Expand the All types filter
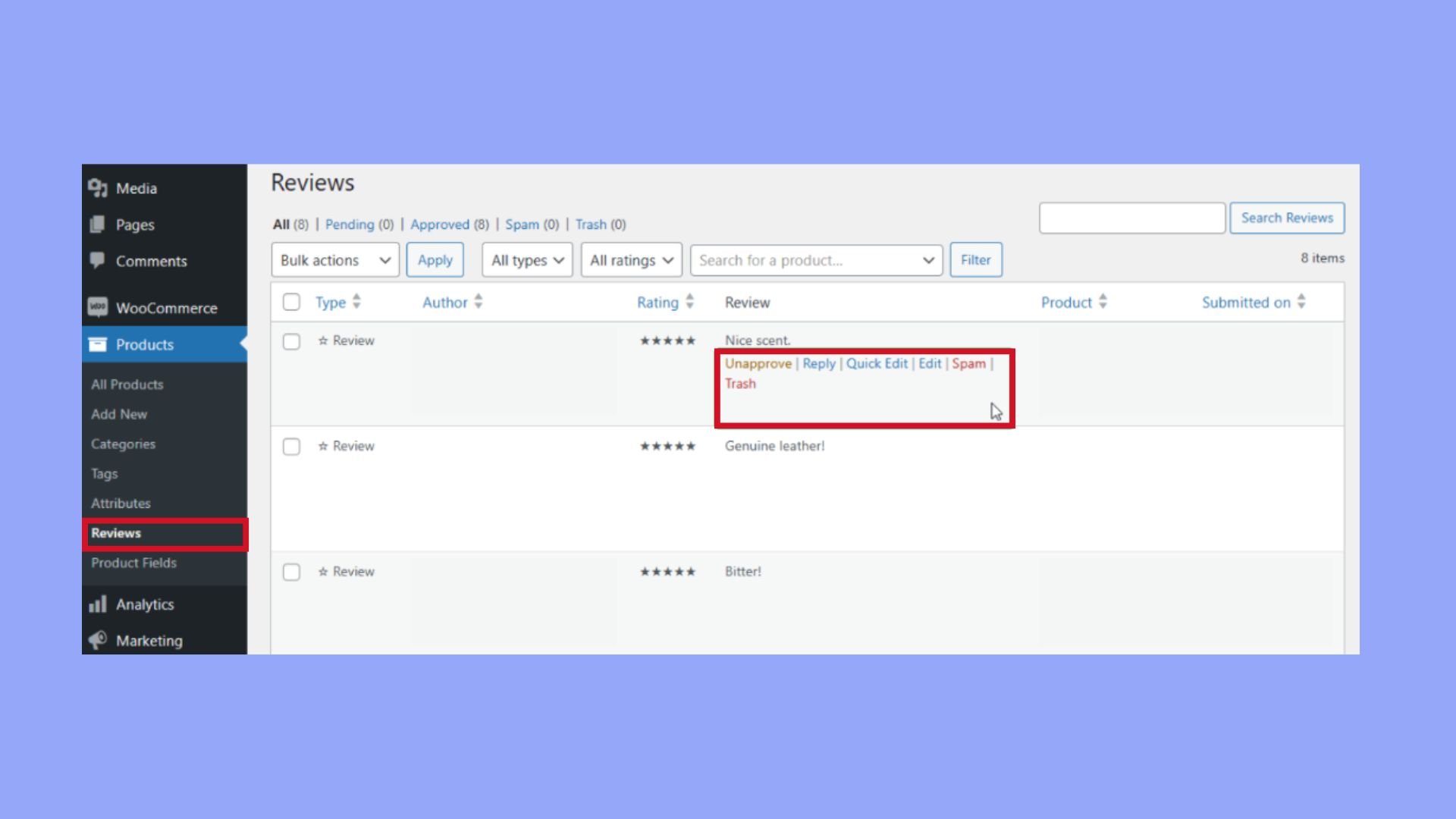The height and width of the screenshot is (819, 1456). point(527,260)
